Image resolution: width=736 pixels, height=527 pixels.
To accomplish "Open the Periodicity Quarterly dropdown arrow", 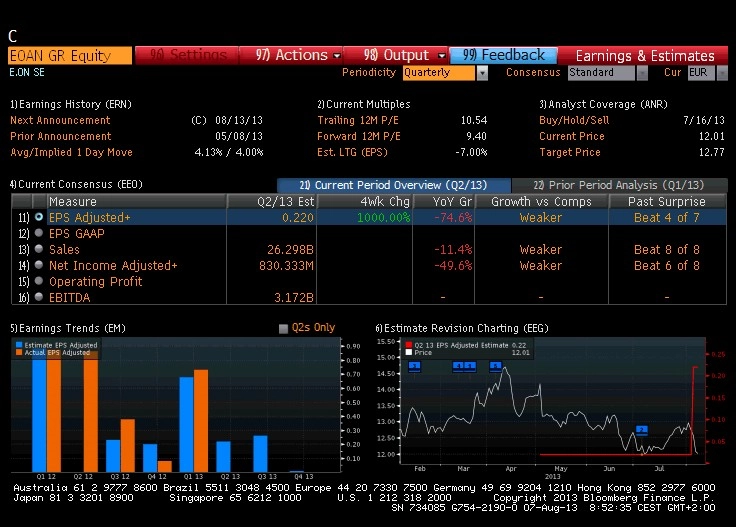I will point(482,73).
